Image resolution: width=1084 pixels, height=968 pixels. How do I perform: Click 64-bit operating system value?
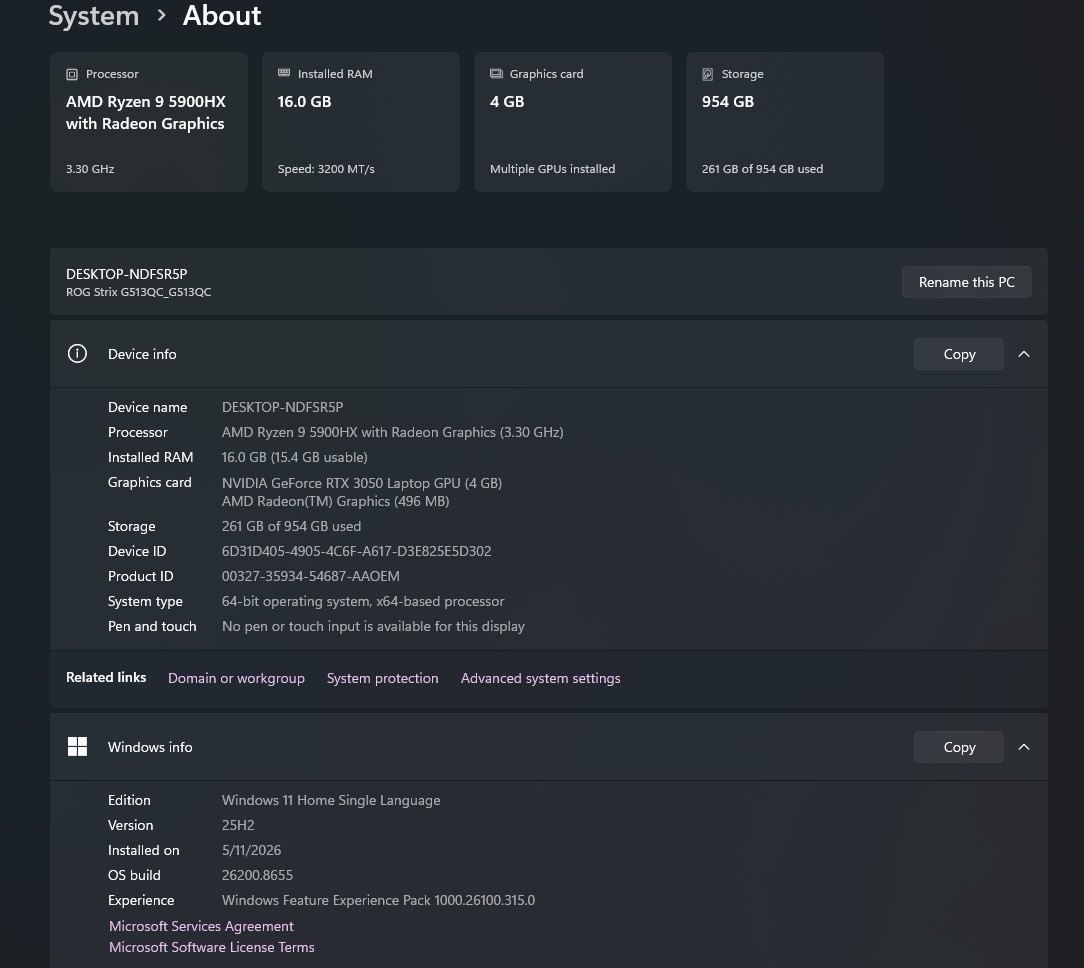(x=363, y=601)
